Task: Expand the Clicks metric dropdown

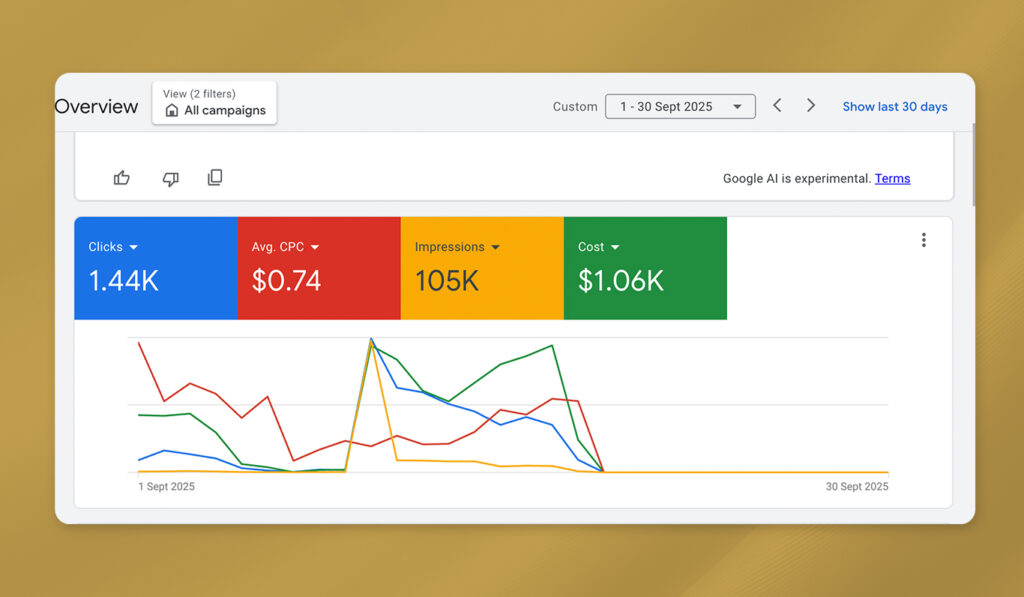Action: (134, 247)
